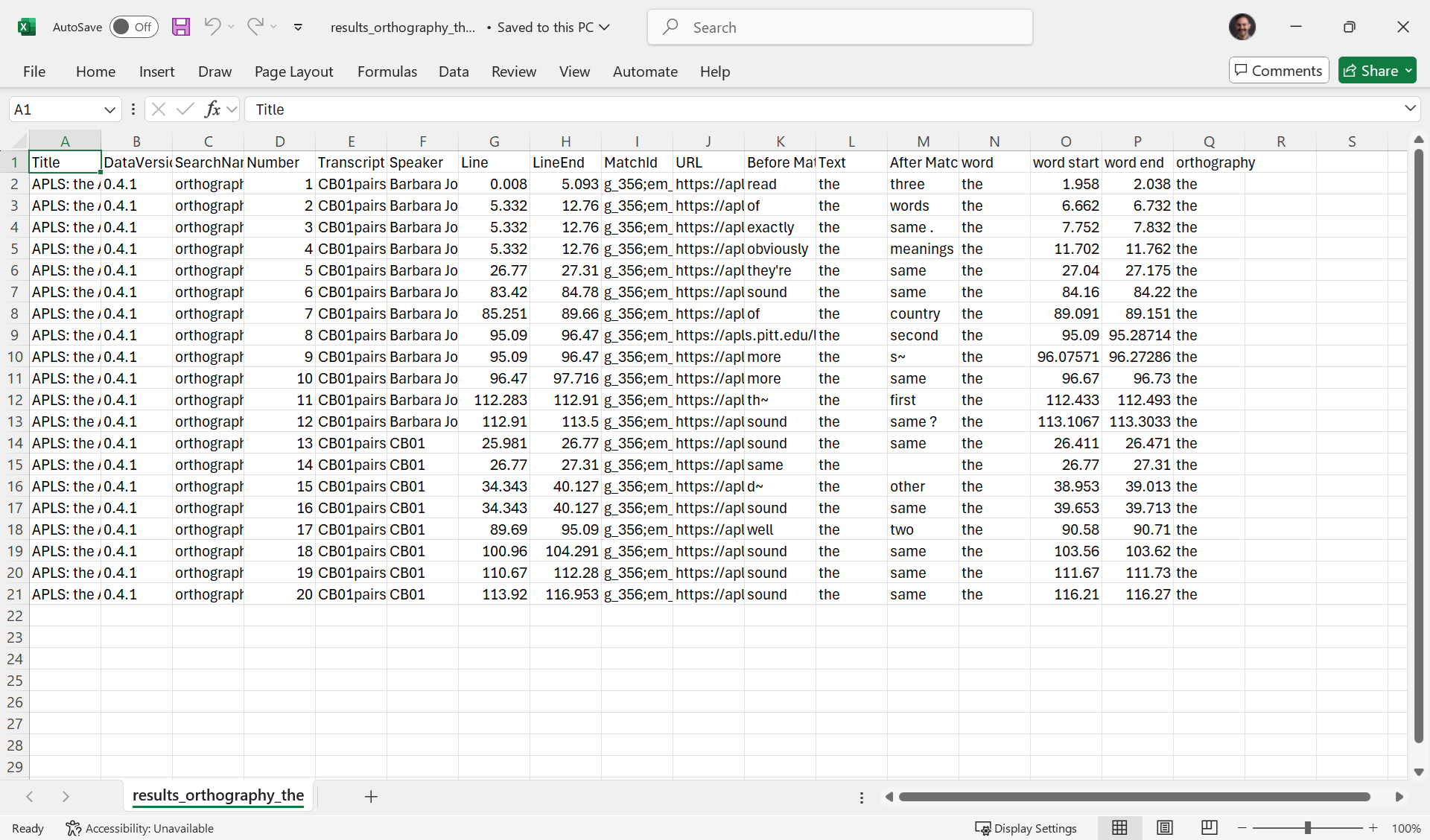
Task: Open the Formulas ribbon tab
Action: (x=387, y=71)
